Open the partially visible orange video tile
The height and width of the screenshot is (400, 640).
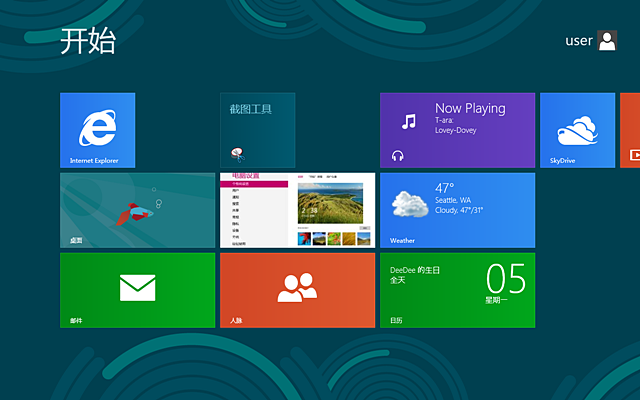coord(630,130)
